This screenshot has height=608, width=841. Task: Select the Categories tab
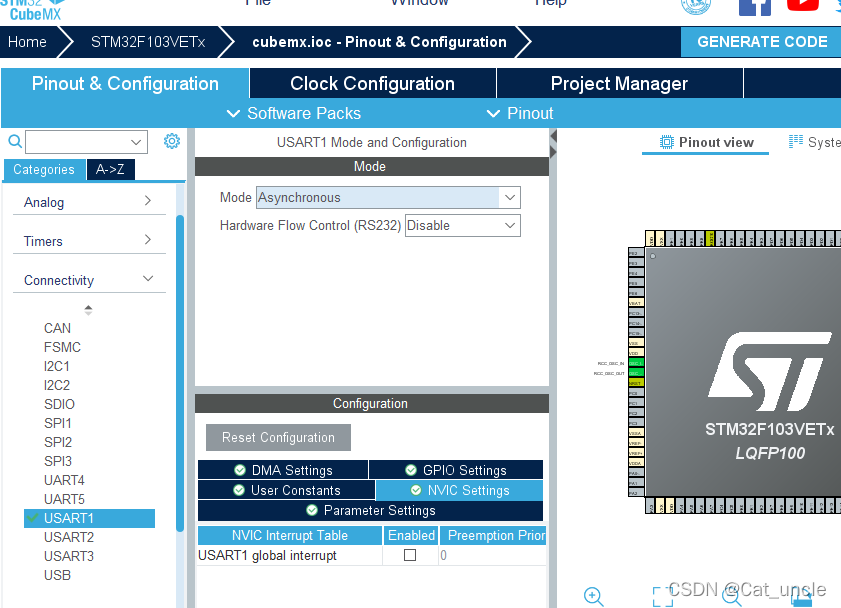click(45, 169)
